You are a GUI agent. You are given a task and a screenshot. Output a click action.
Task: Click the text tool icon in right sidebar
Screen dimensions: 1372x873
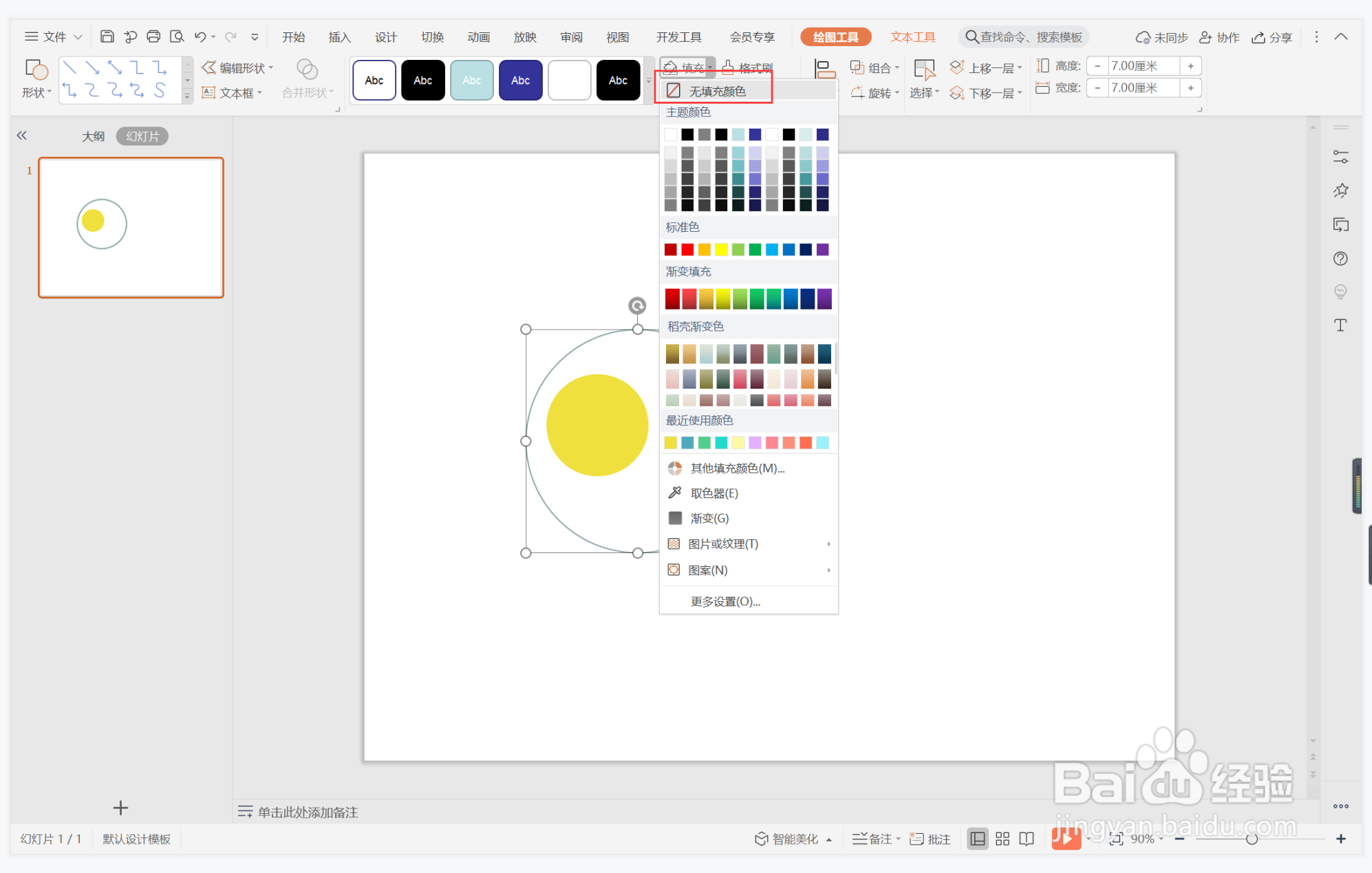(x=1340, y=325)
